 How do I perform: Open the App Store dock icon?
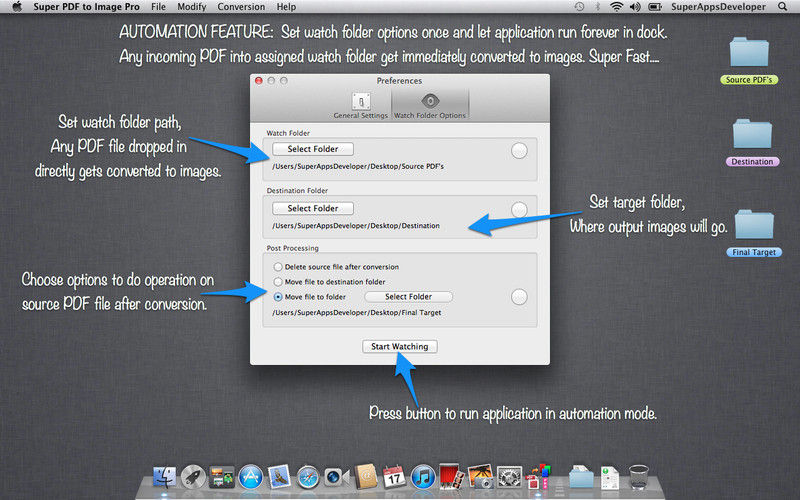(x=250, y=477)
